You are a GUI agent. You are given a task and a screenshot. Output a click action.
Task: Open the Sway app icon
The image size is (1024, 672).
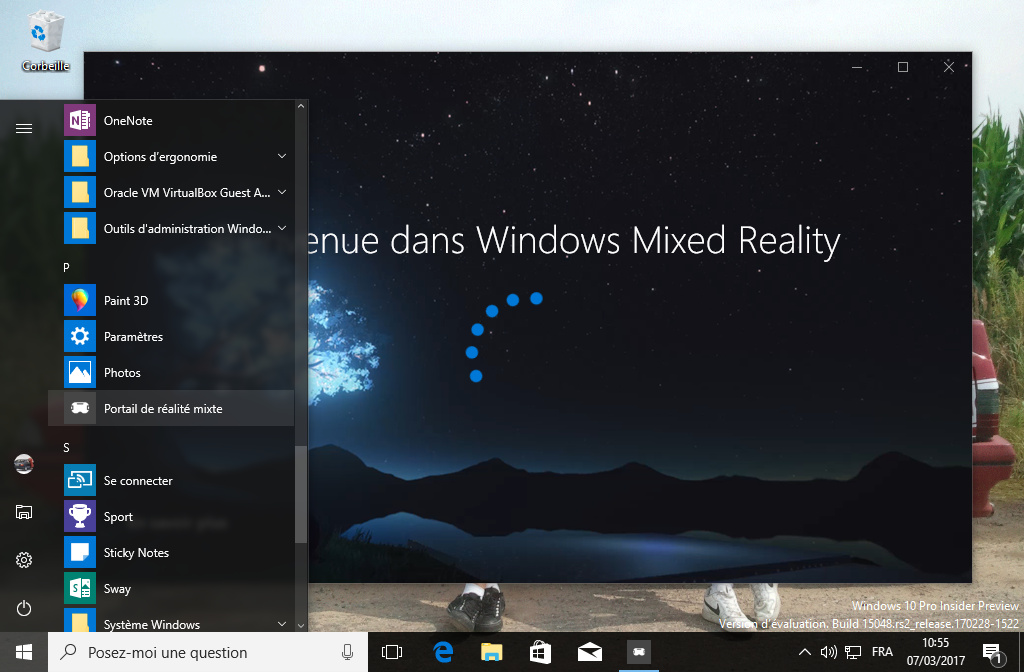(x=80, y=588)
